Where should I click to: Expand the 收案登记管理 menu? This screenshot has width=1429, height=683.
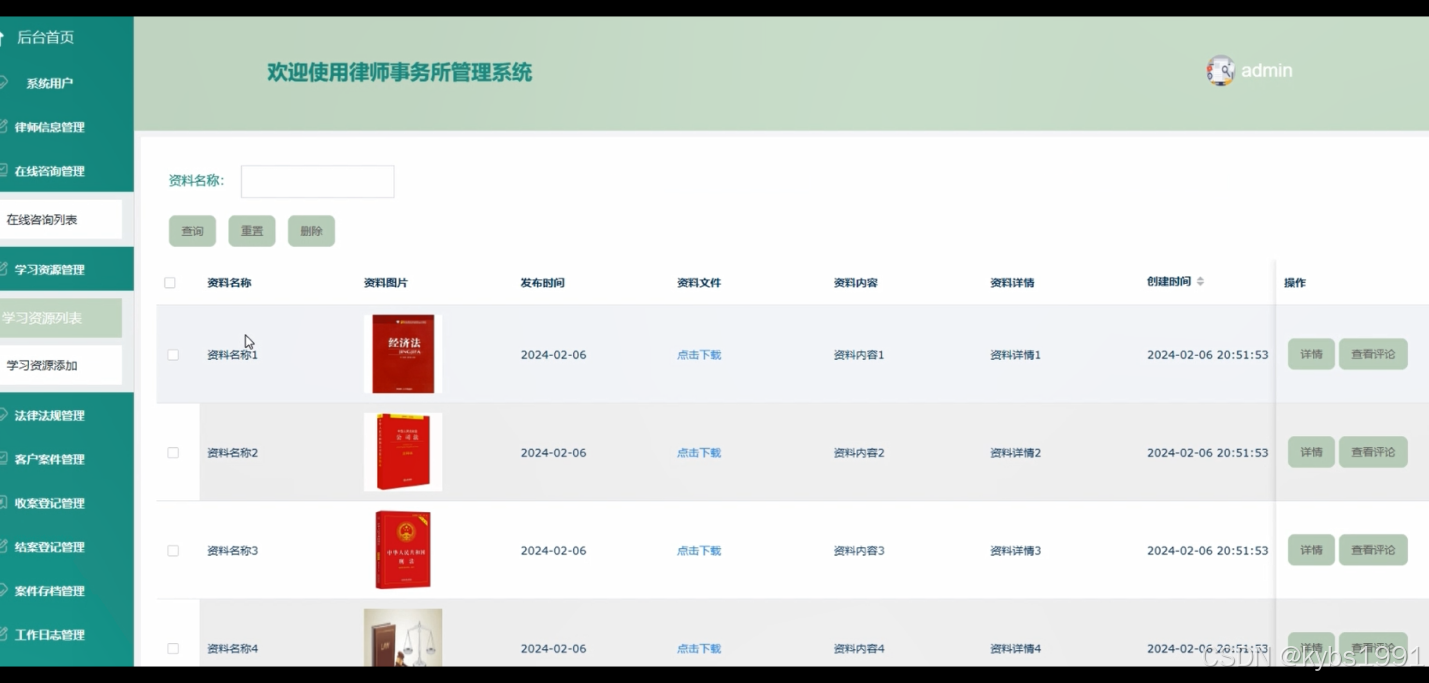(x=66, y=503)
